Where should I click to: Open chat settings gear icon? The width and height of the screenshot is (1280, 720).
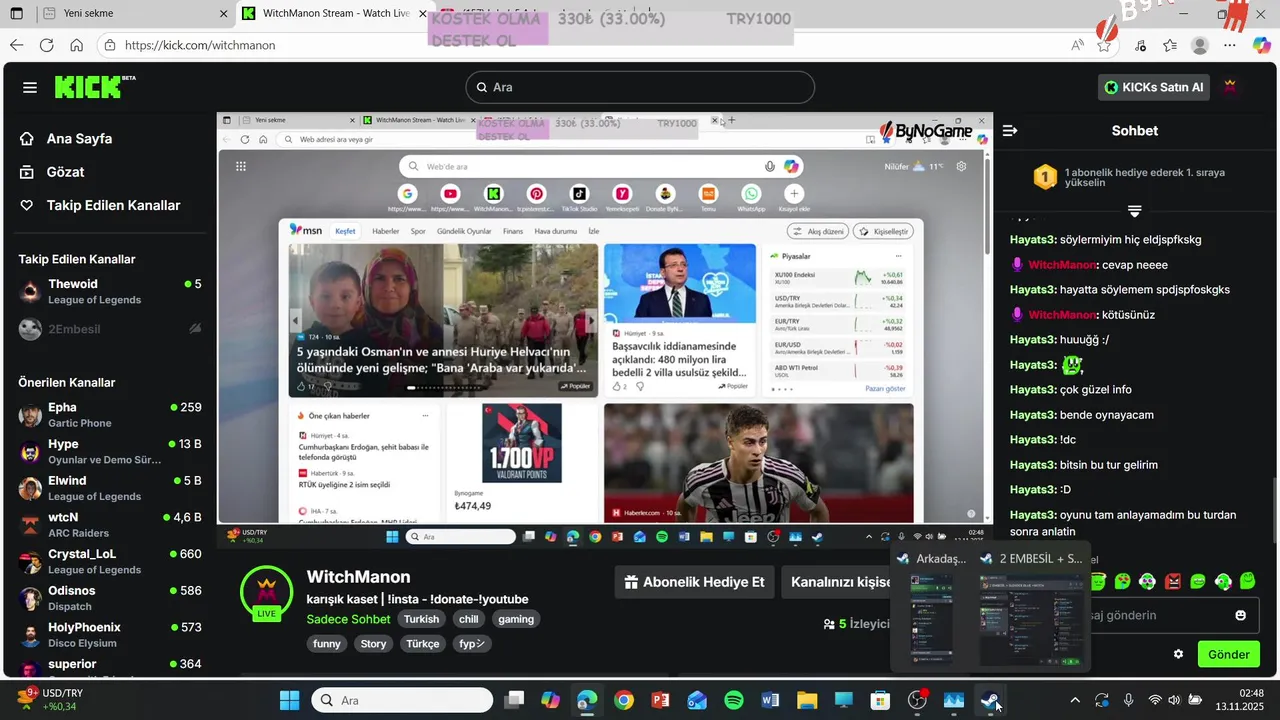1178,654
